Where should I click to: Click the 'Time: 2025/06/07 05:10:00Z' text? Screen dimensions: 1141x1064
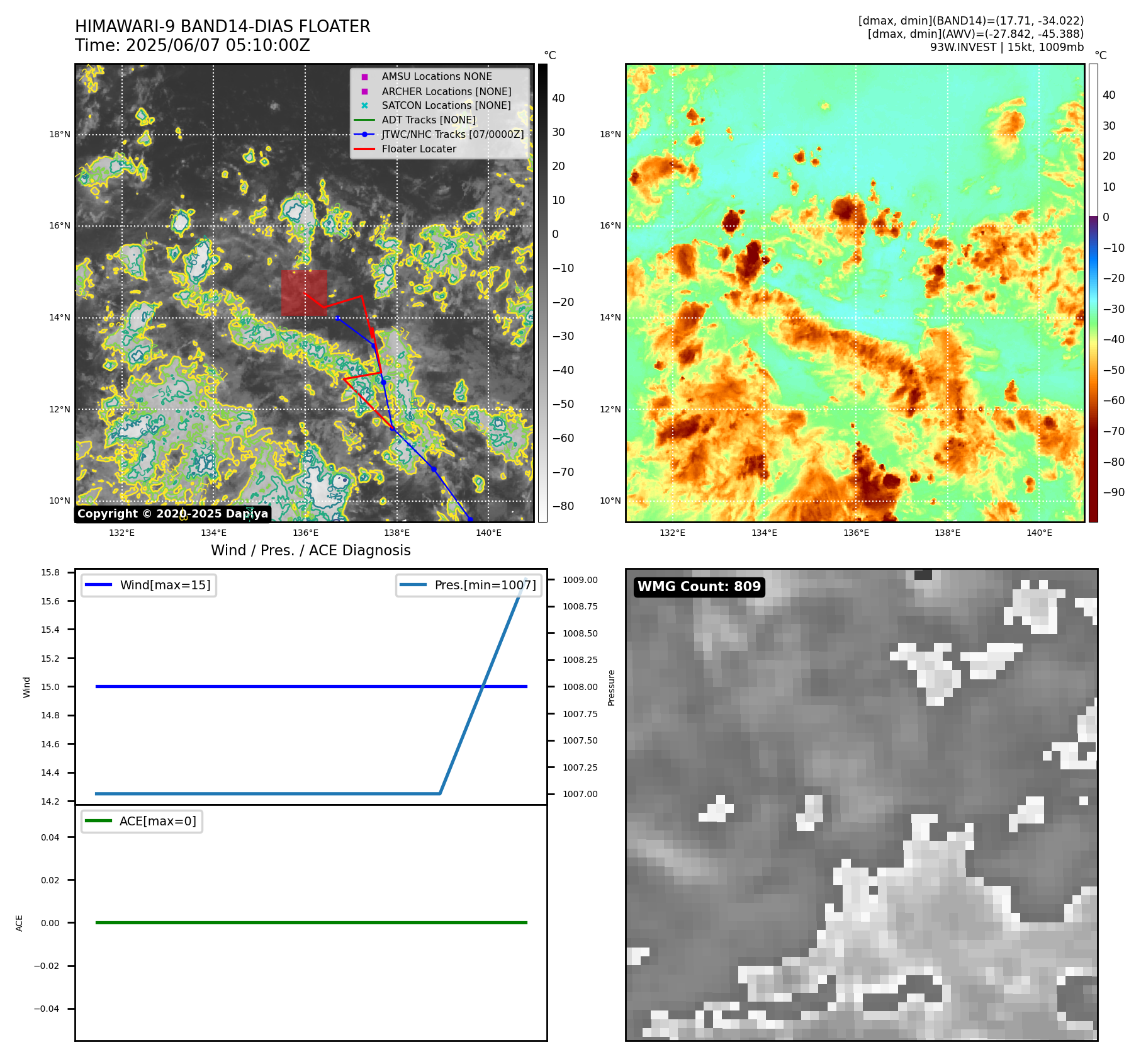pyautogui.click(x=193, y=45)
